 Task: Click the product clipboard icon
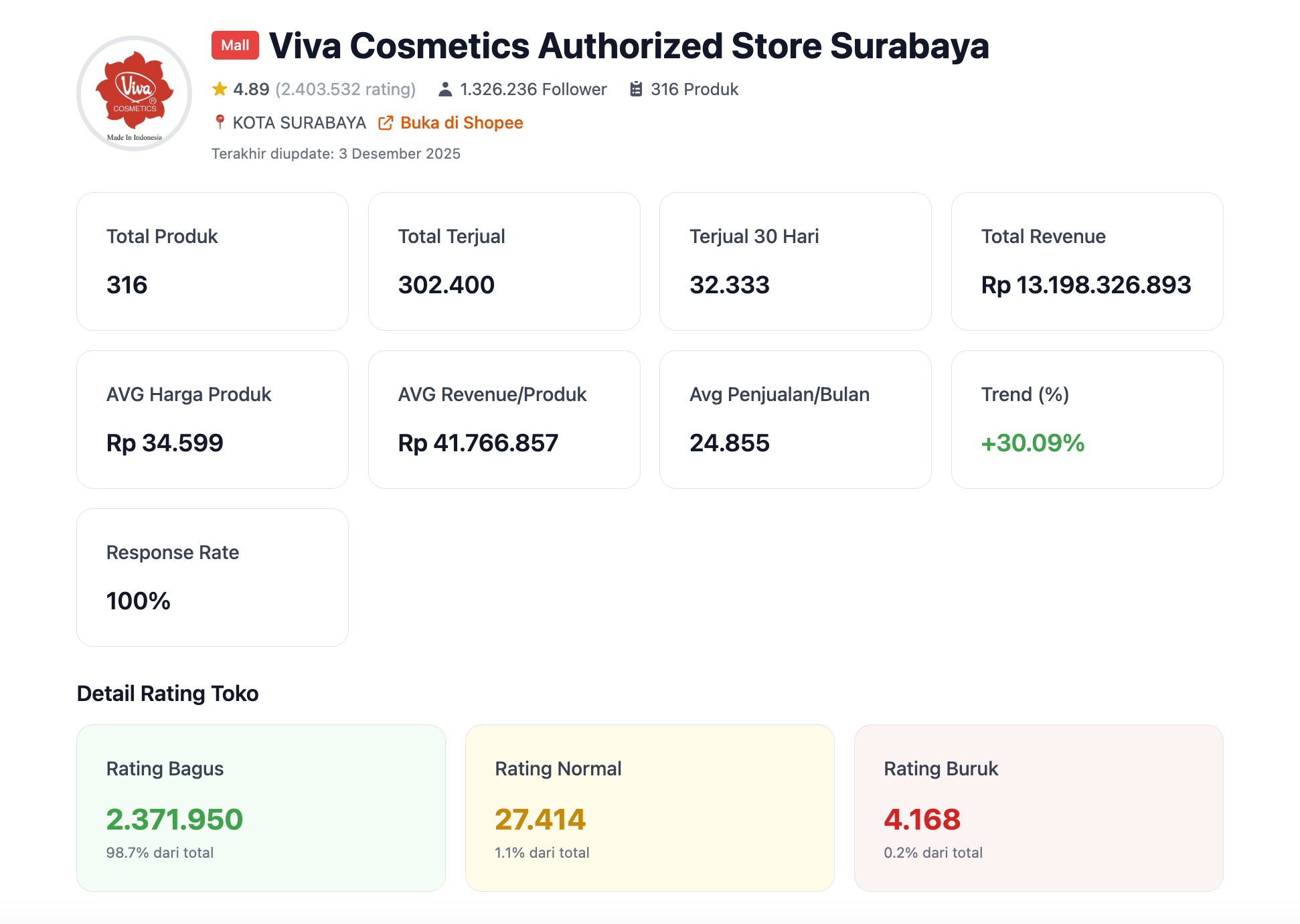click(636, 89)
